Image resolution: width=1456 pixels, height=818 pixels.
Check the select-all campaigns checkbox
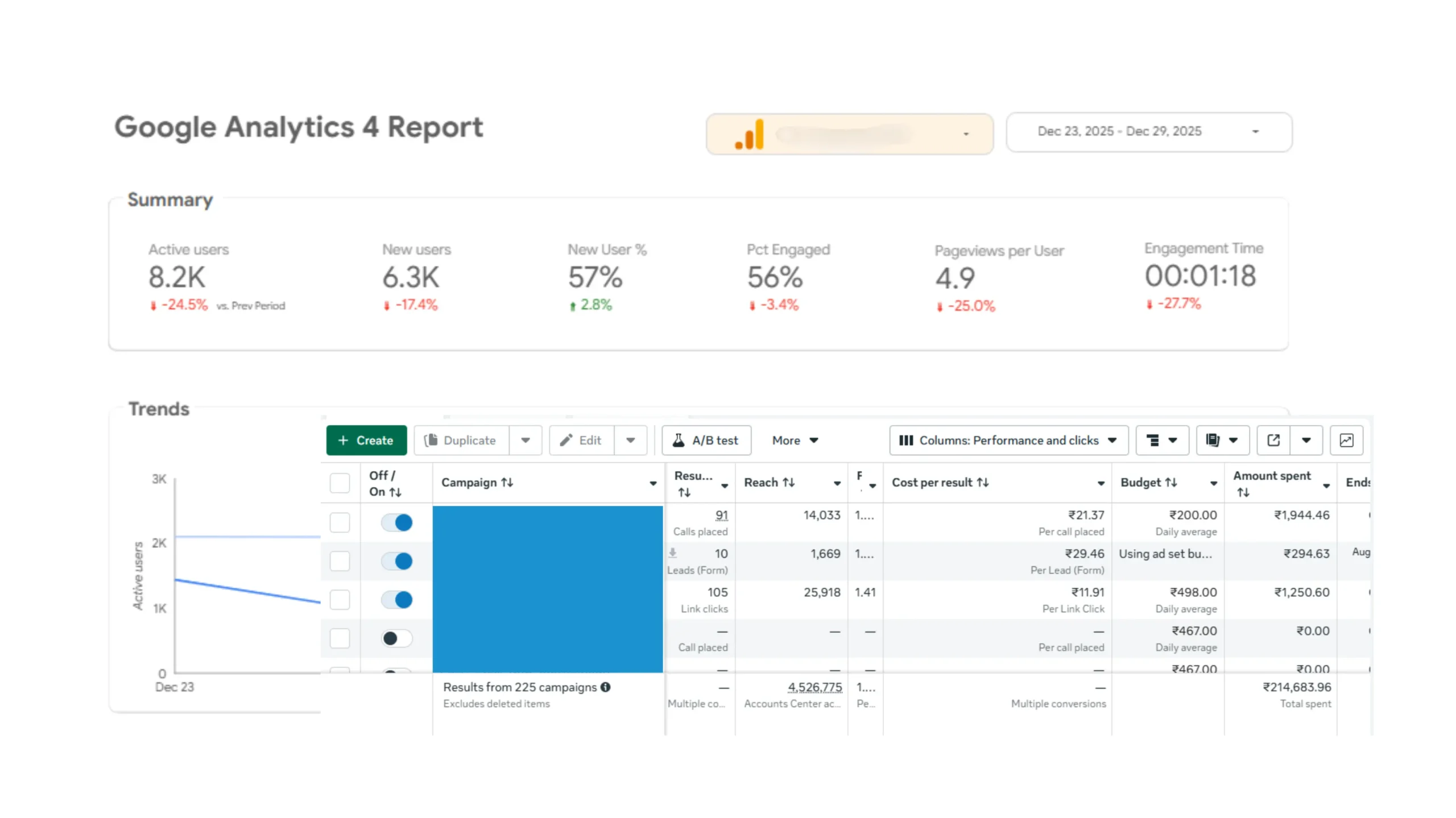point(340,483)
